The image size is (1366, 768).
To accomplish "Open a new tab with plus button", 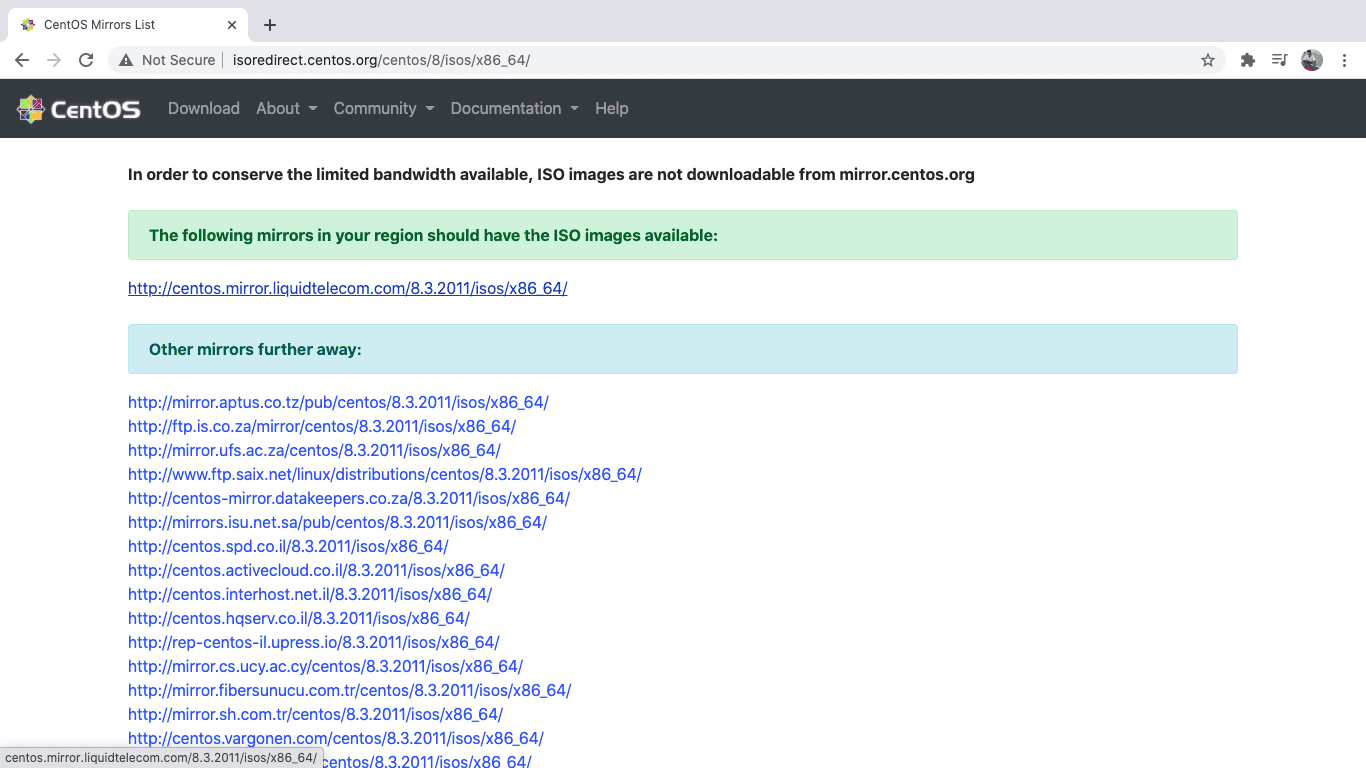I will 270,25.
